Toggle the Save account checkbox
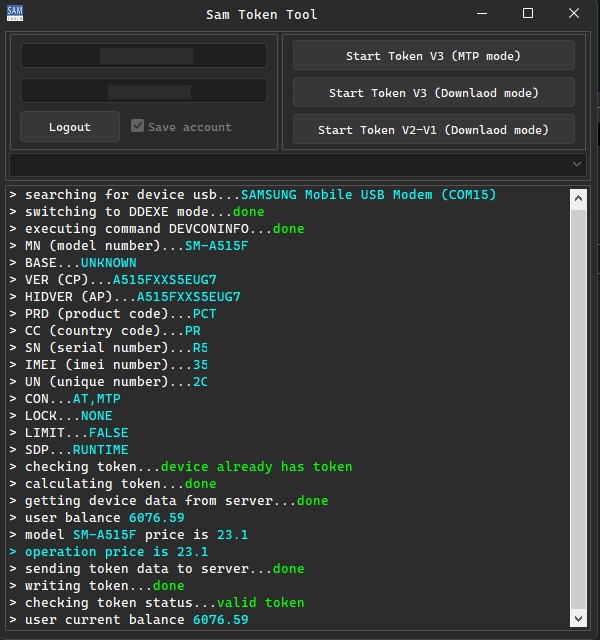The height and width of the screenshot is (640, 600). click(x=138, y=127)
